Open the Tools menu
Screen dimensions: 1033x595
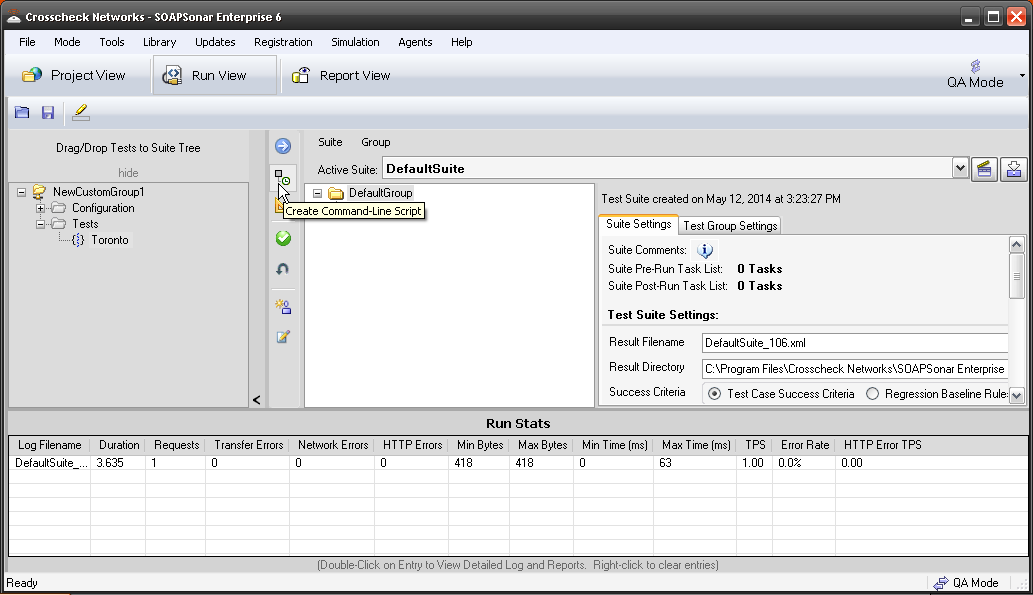pos(112,42)
